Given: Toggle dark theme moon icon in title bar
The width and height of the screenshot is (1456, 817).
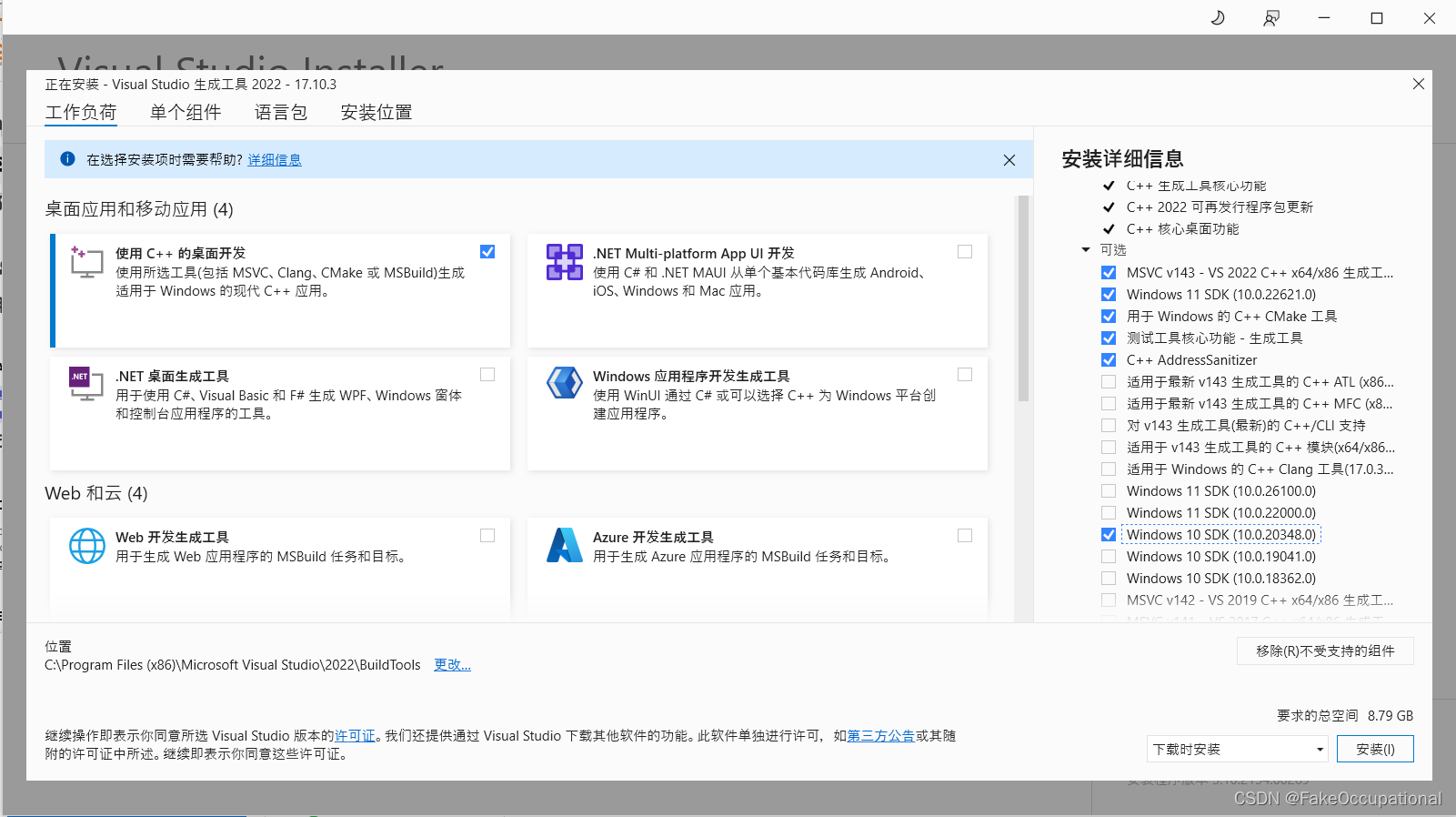Looking at the screenshot, I should coord(1218,18).
